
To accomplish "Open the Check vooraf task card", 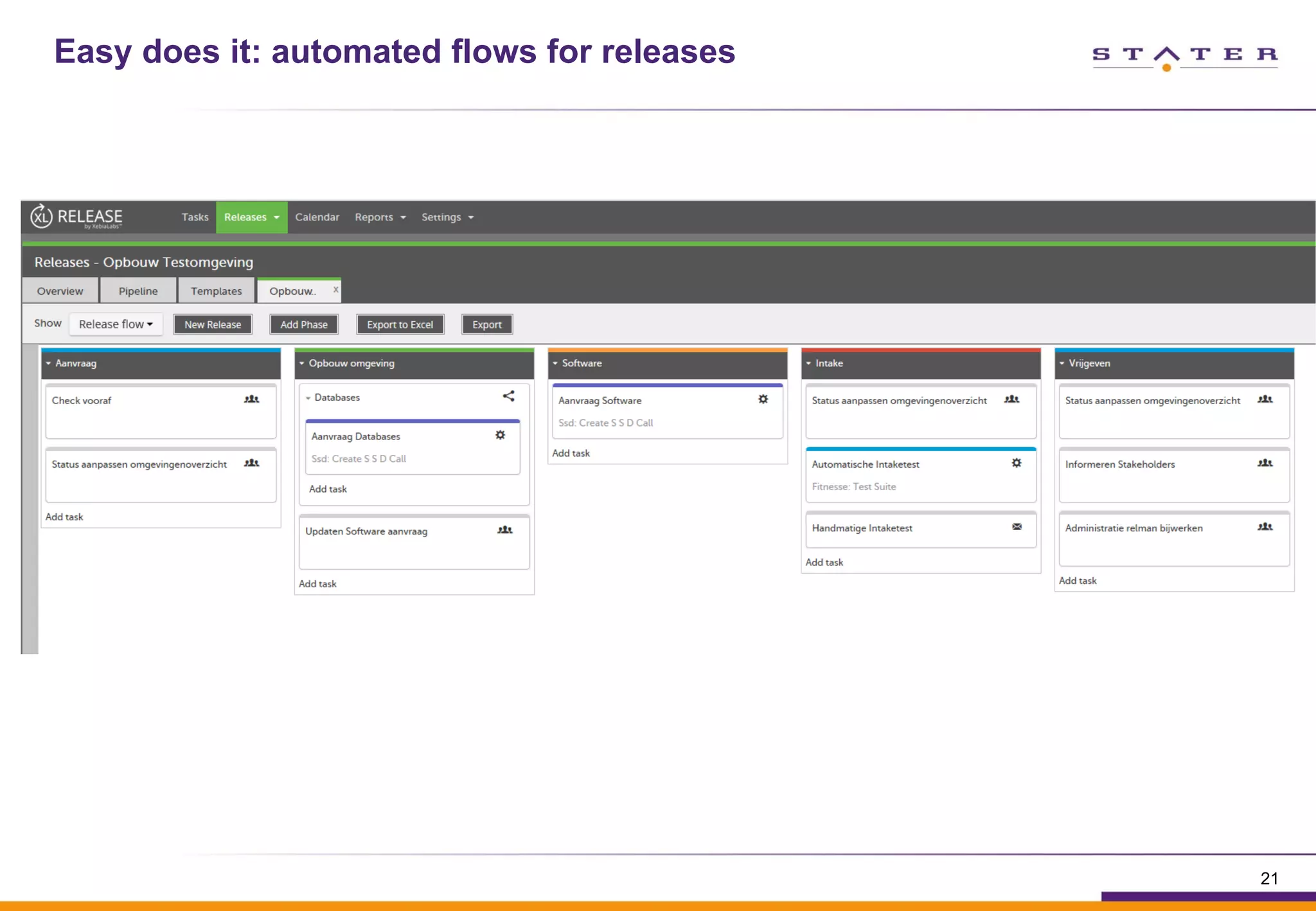I will (x=161, y=411).
